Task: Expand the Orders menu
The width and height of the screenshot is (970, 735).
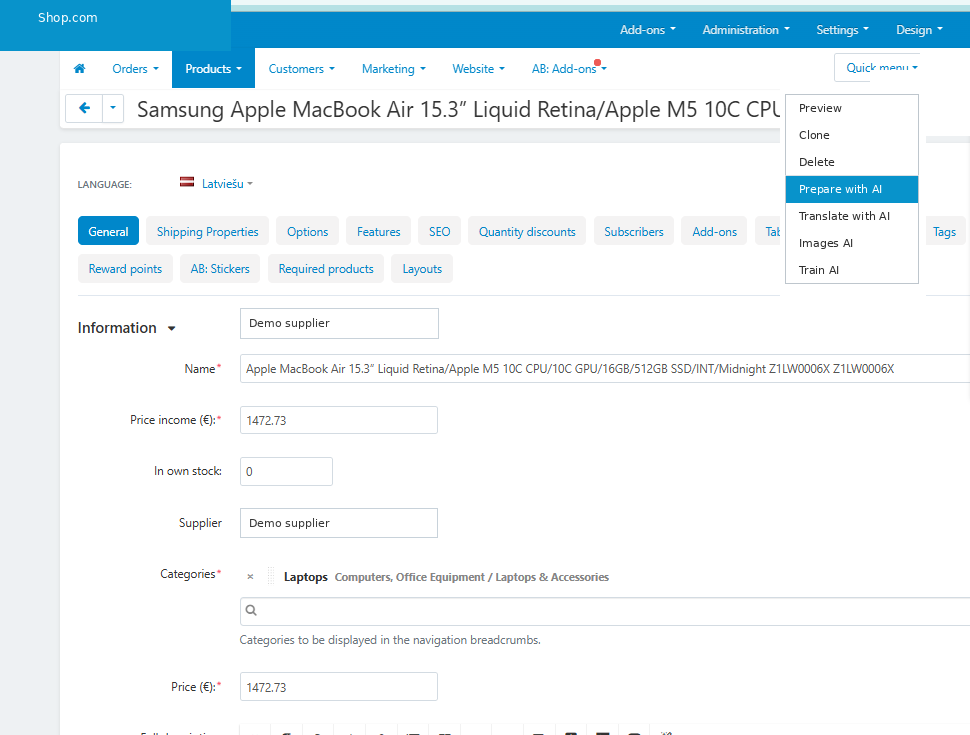Action: tap(135, 69)
